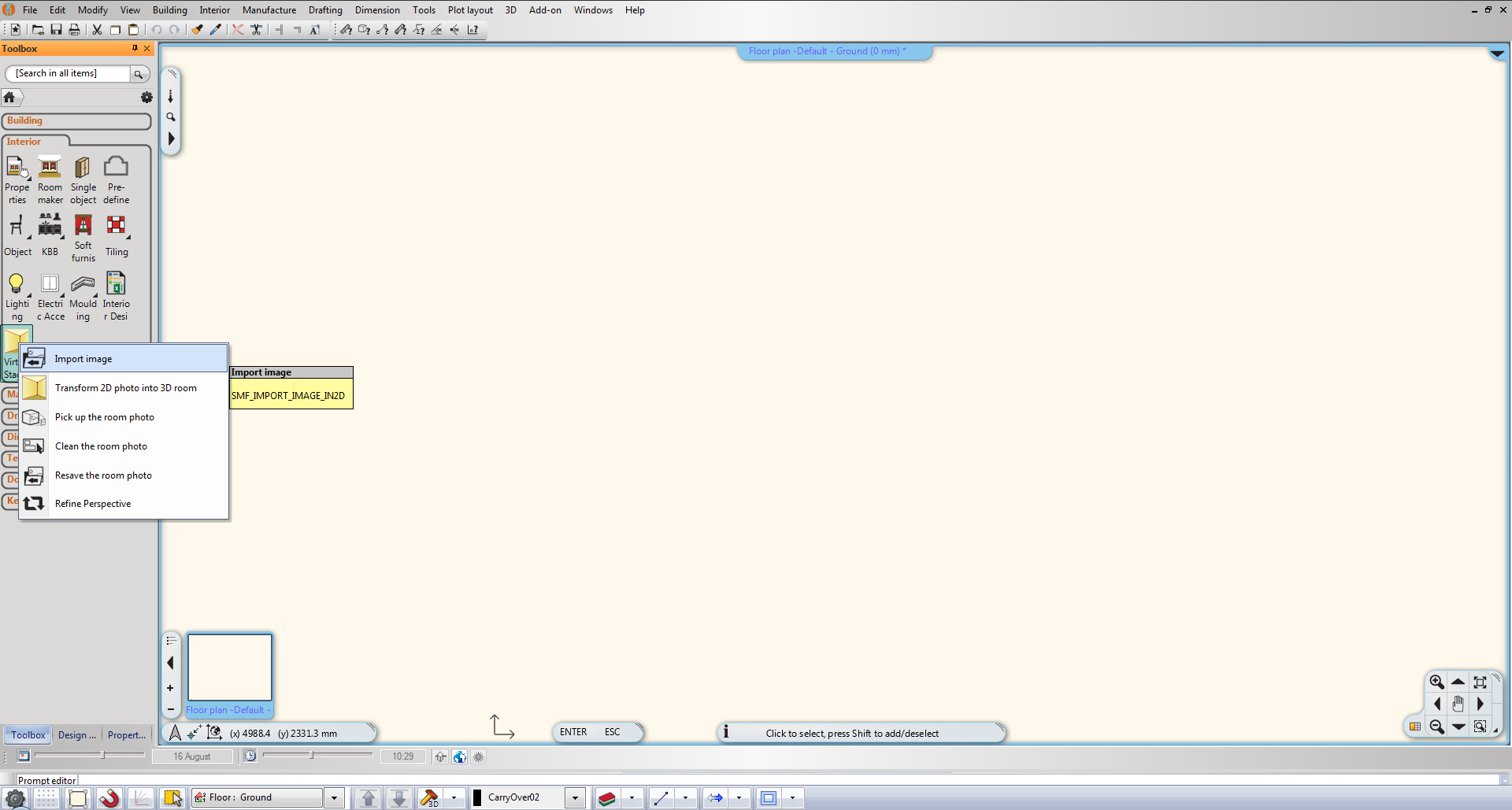Expand the CarryOver02 layer dropdown
This screenshot has height=810, width=1512.
pyautogui.click(x=575, y=798)
